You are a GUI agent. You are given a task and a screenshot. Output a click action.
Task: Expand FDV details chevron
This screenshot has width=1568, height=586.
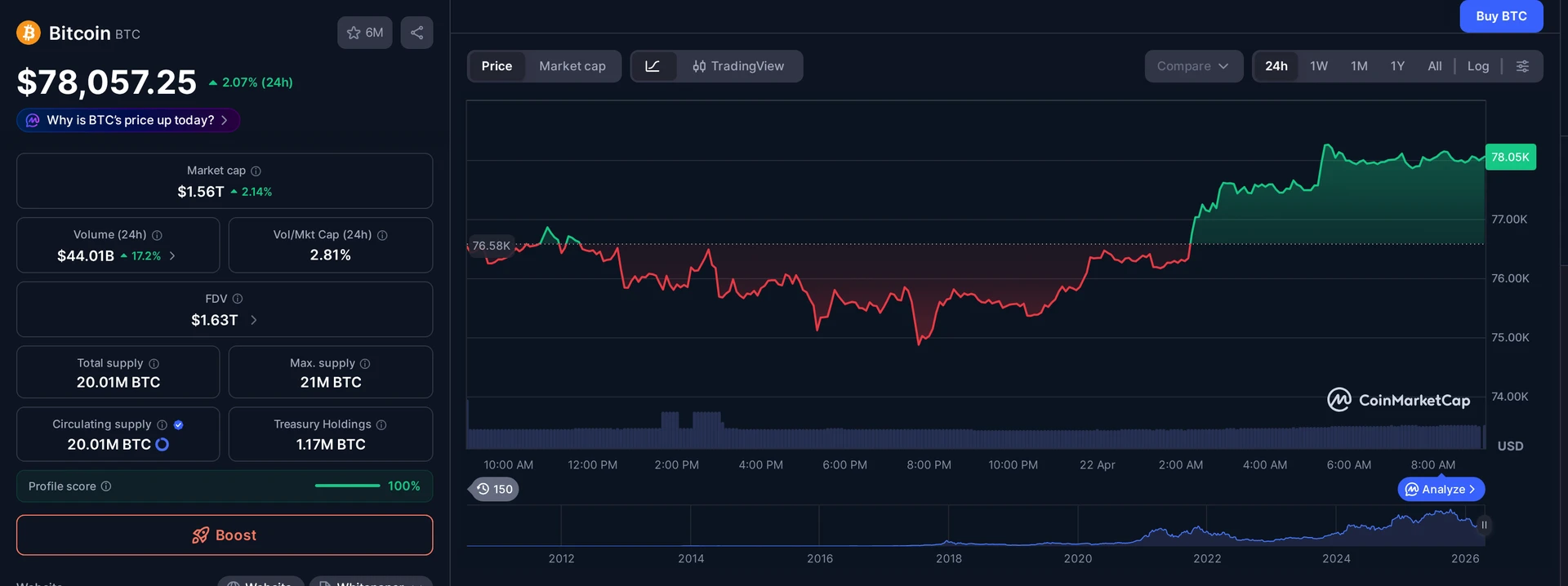click(x=253, y=320)
